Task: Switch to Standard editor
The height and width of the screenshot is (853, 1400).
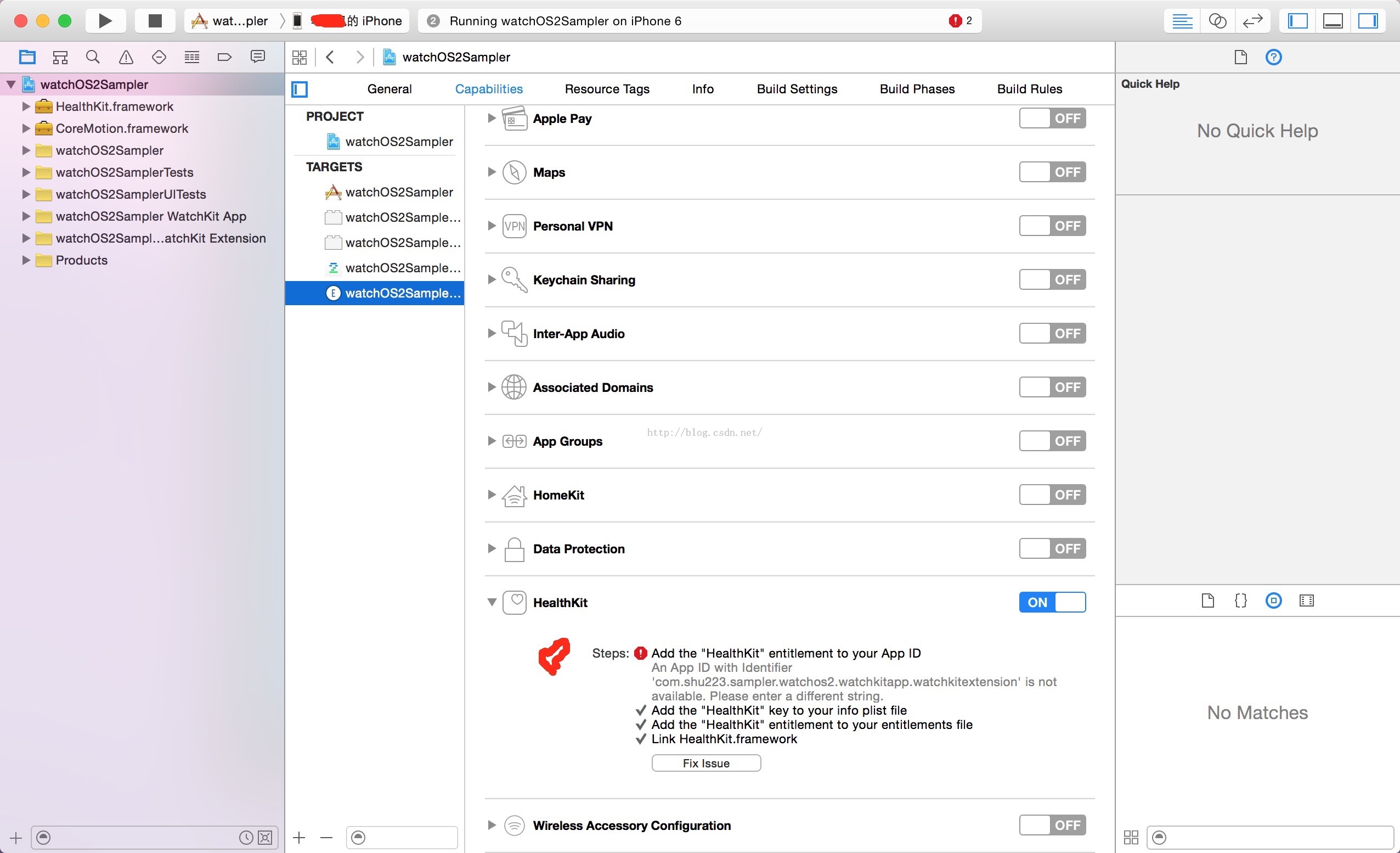Action: pos(1182,21)
